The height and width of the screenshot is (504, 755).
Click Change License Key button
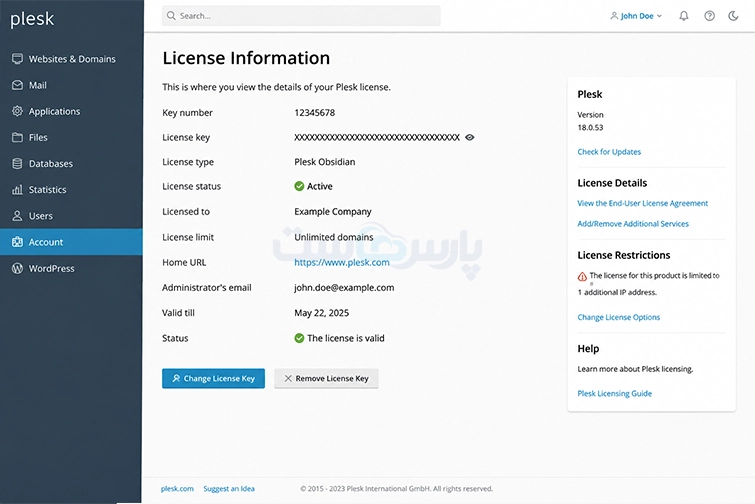213,378
